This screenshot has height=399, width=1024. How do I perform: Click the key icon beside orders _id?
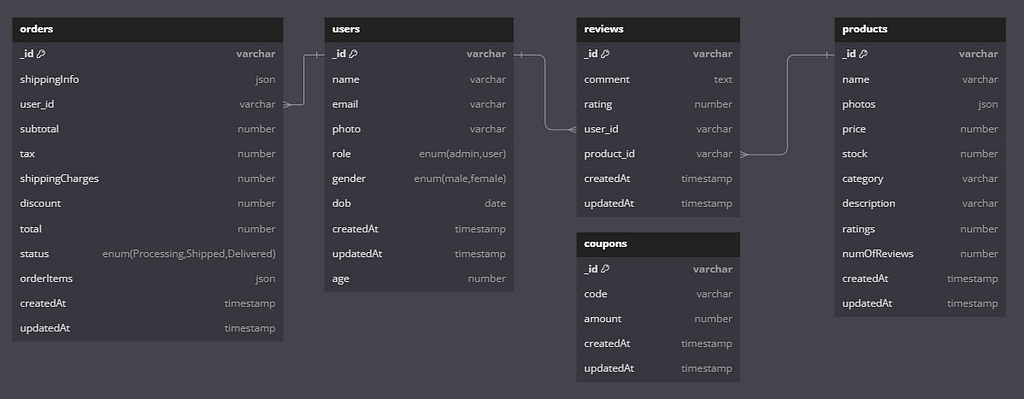(x=41, y=54)
